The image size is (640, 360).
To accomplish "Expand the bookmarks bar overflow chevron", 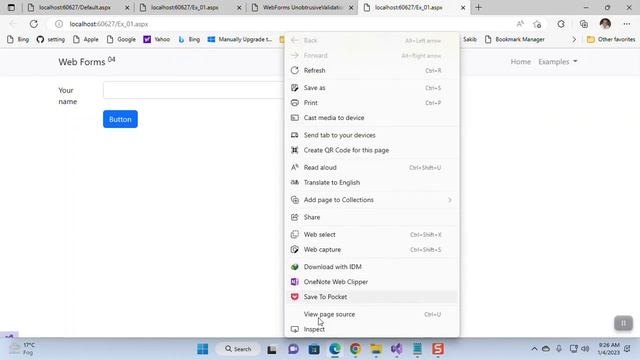I will tap(574, 40).
